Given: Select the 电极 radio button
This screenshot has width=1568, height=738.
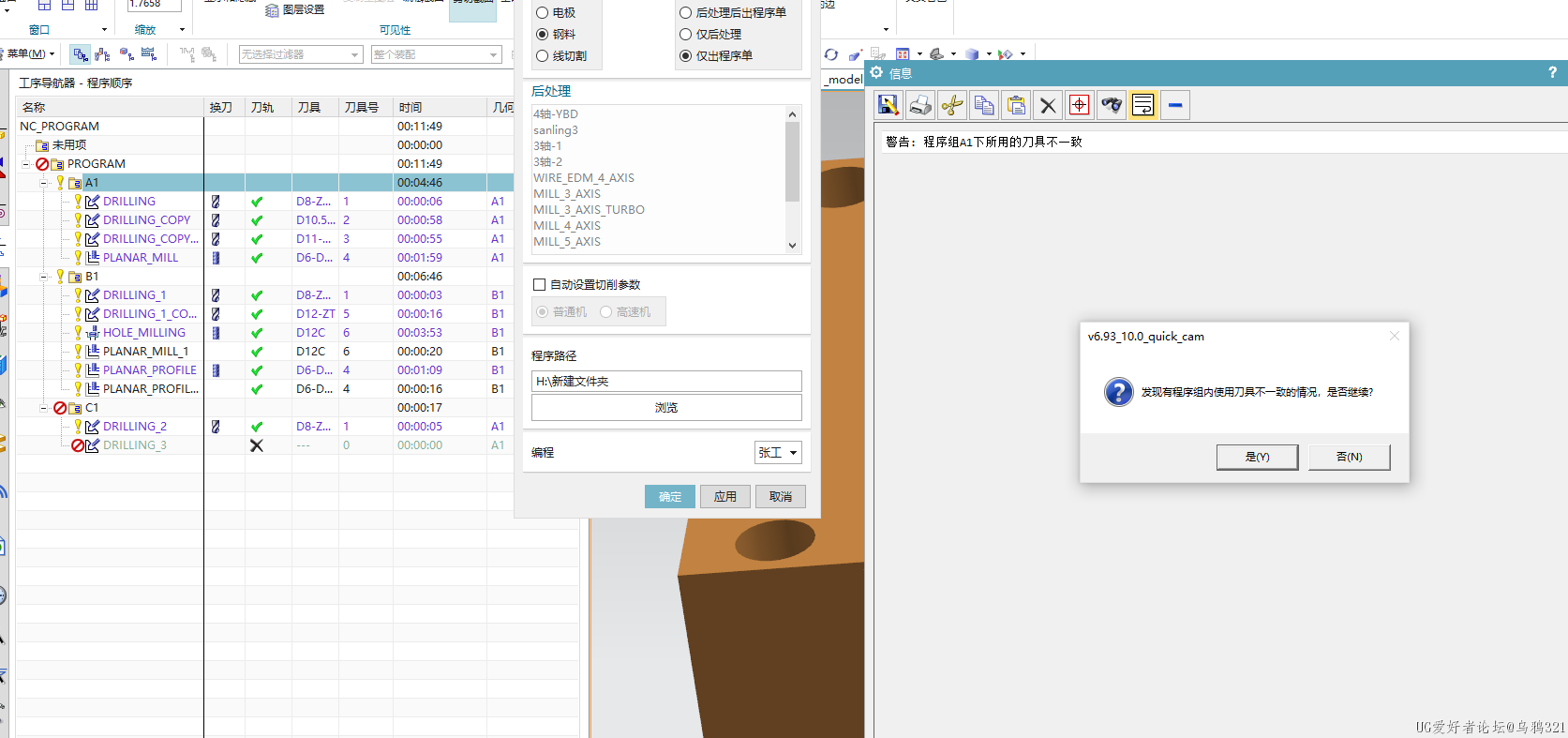Looking at the screenshot, I should click(x=542, y=13).
